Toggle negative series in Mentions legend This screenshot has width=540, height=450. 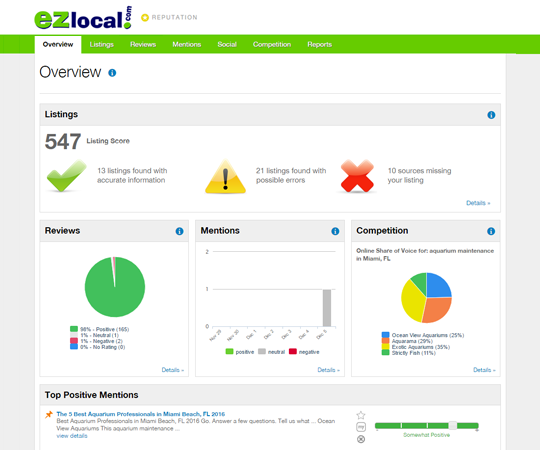(304, 352)
